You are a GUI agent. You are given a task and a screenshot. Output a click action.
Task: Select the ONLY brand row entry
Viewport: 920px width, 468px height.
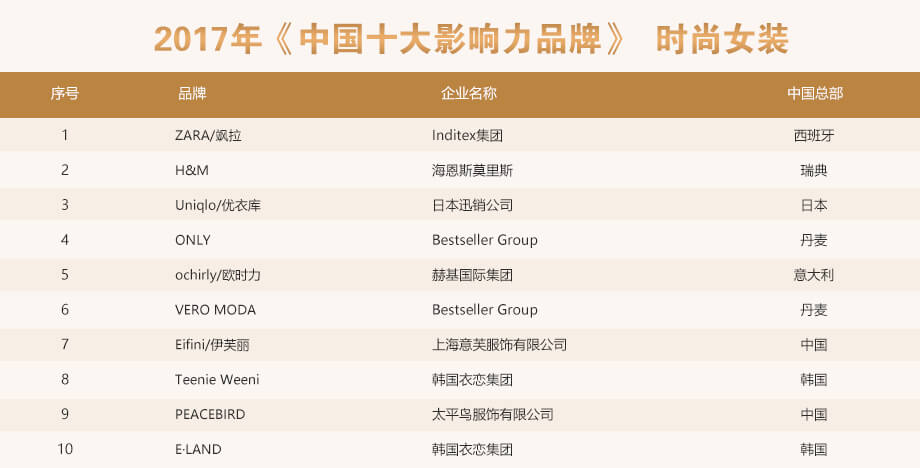point(192,240)
